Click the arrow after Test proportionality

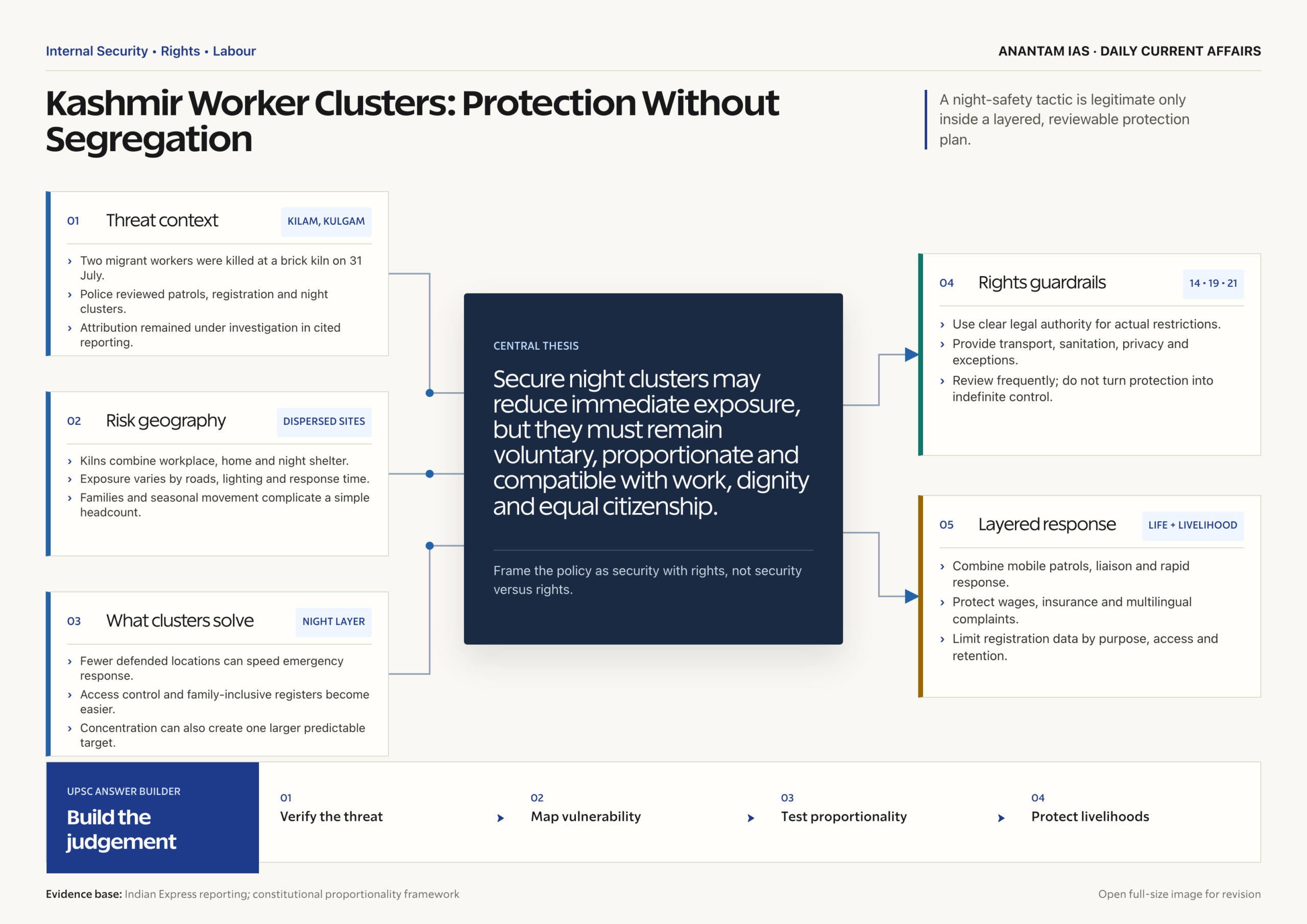click(x=1001, y=818)
